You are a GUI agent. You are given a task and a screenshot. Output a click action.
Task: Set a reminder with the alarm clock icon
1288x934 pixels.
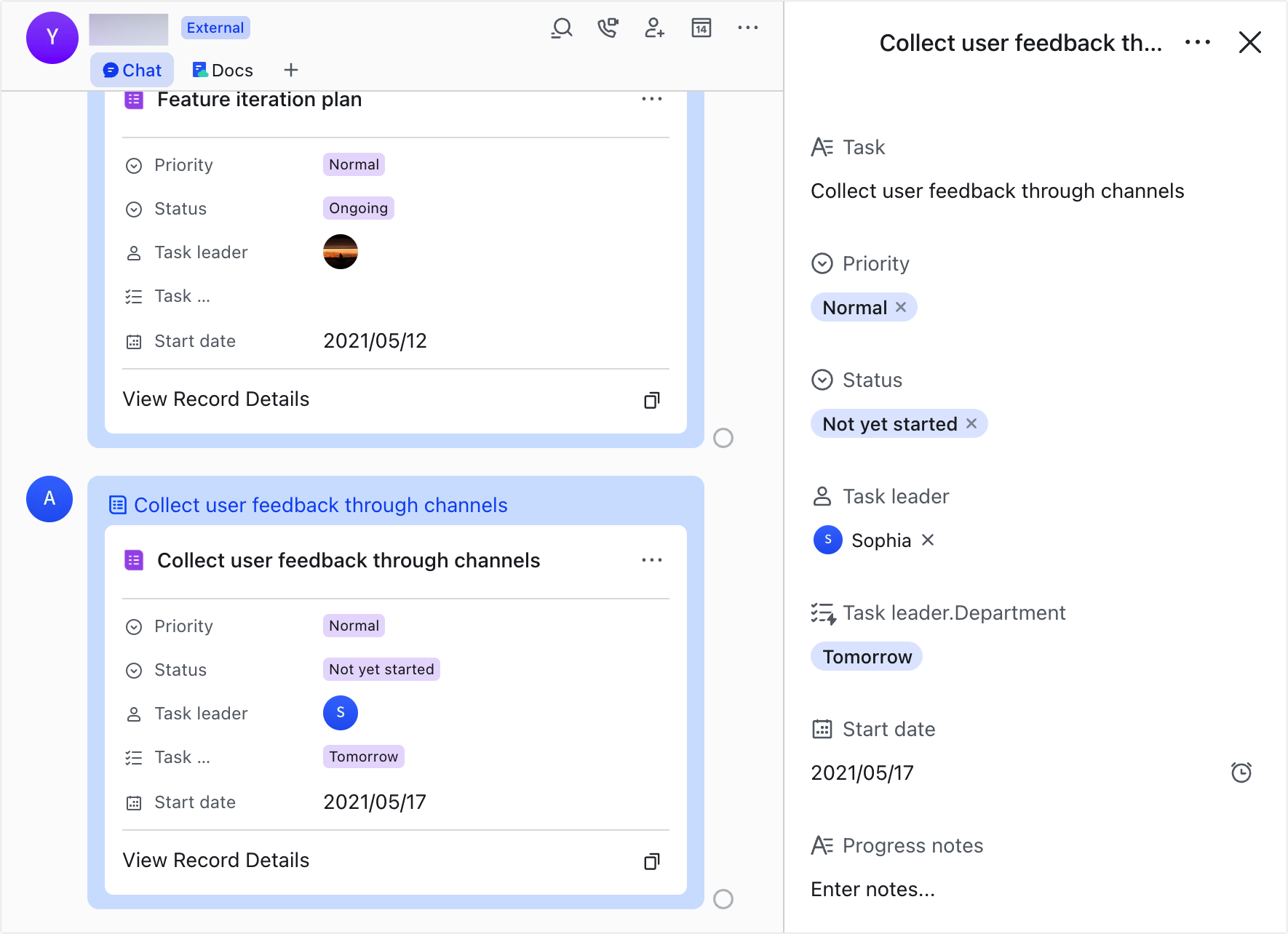click(1241, 773)
